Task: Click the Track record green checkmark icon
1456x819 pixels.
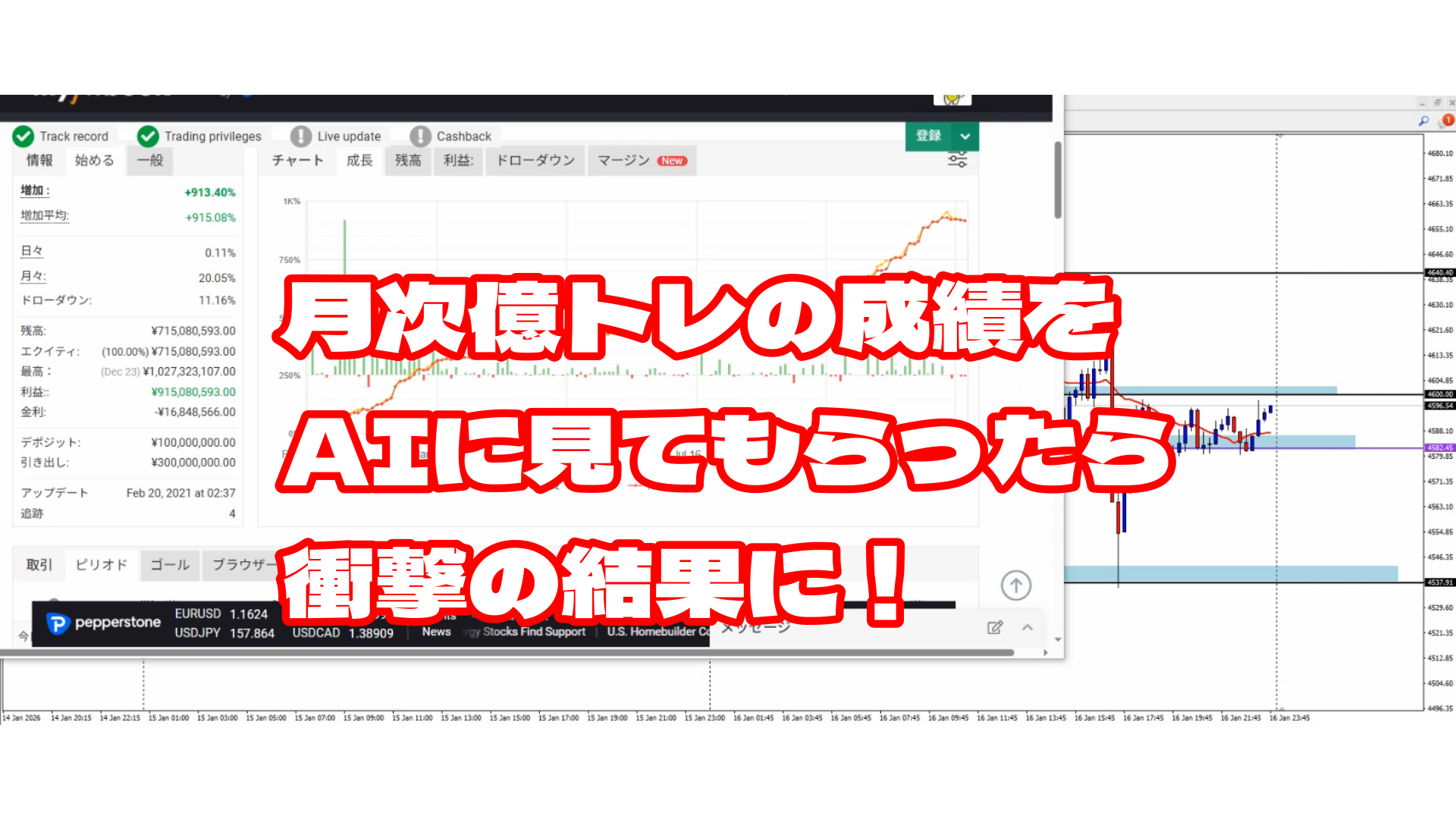Action: click(24, 136)
